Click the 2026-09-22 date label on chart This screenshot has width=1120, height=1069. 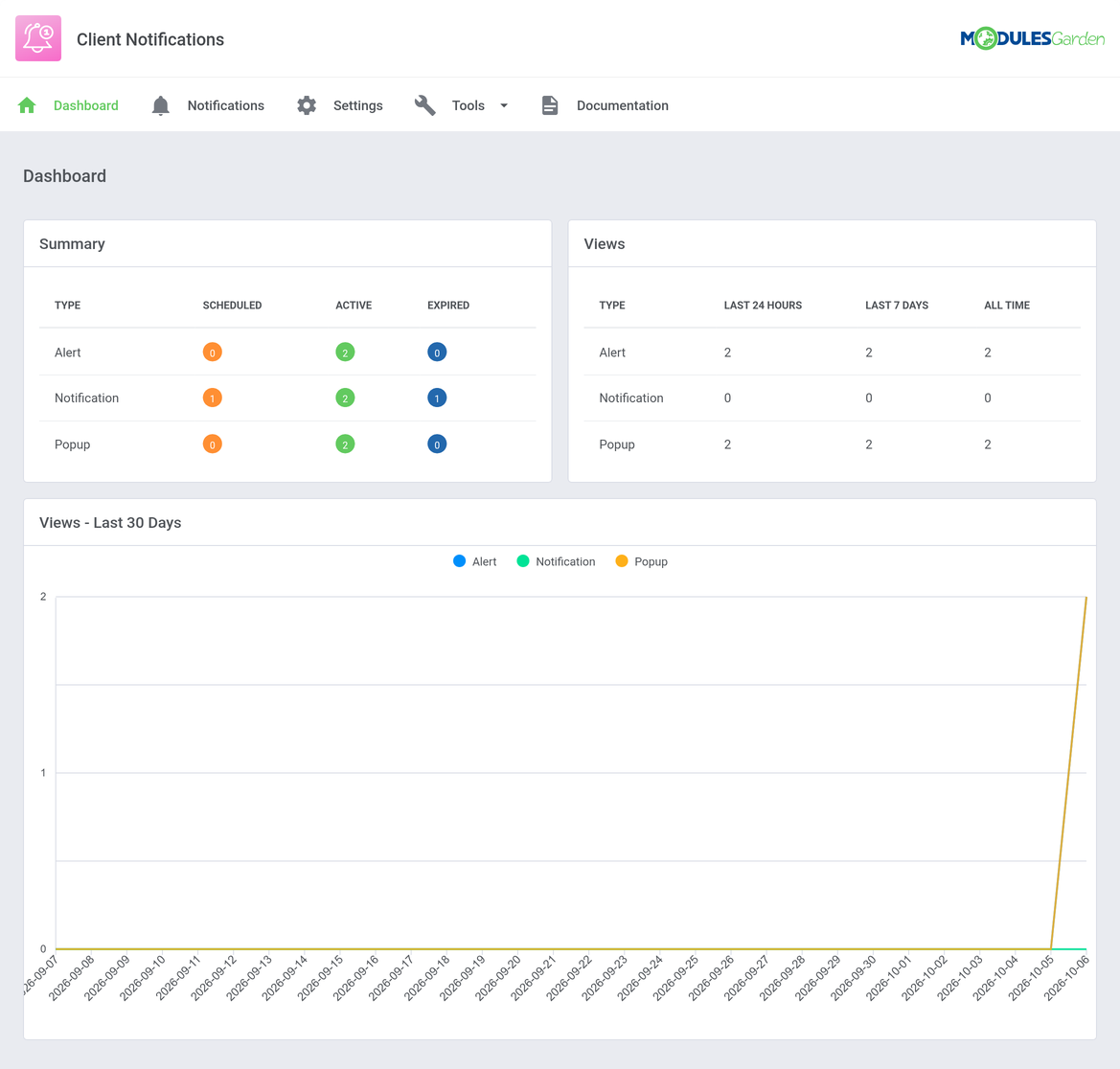(x=569, y=978)
